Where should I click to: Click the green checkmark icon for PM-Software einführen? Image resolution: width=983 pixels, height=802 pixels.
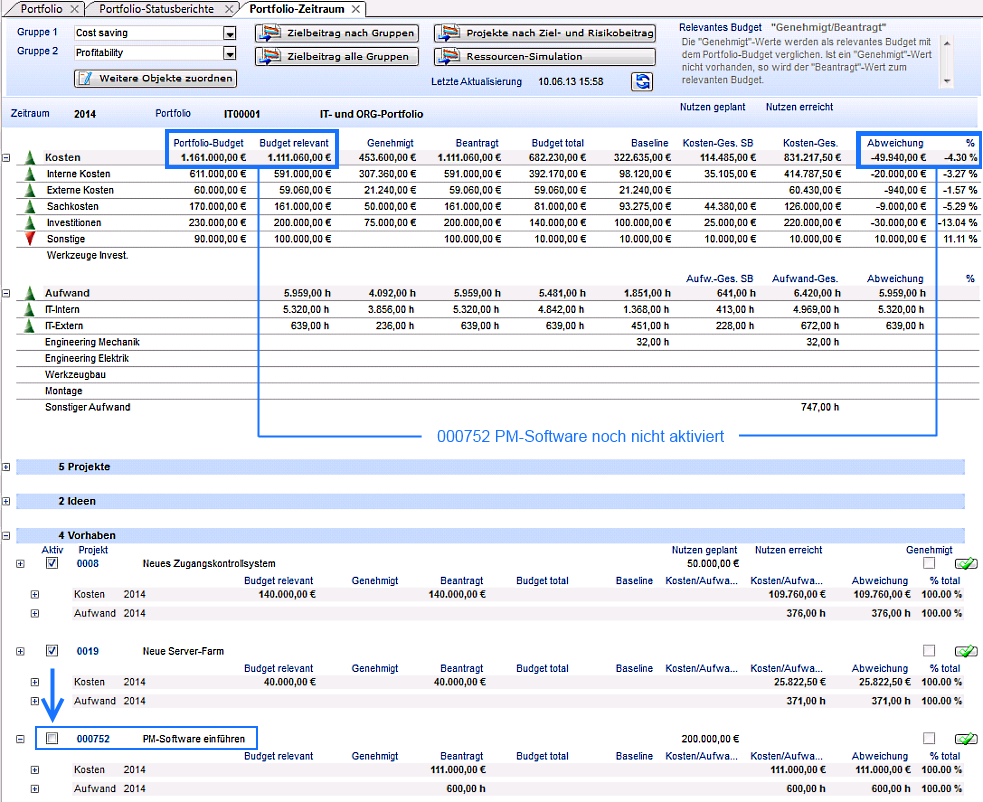click(965, 739)
